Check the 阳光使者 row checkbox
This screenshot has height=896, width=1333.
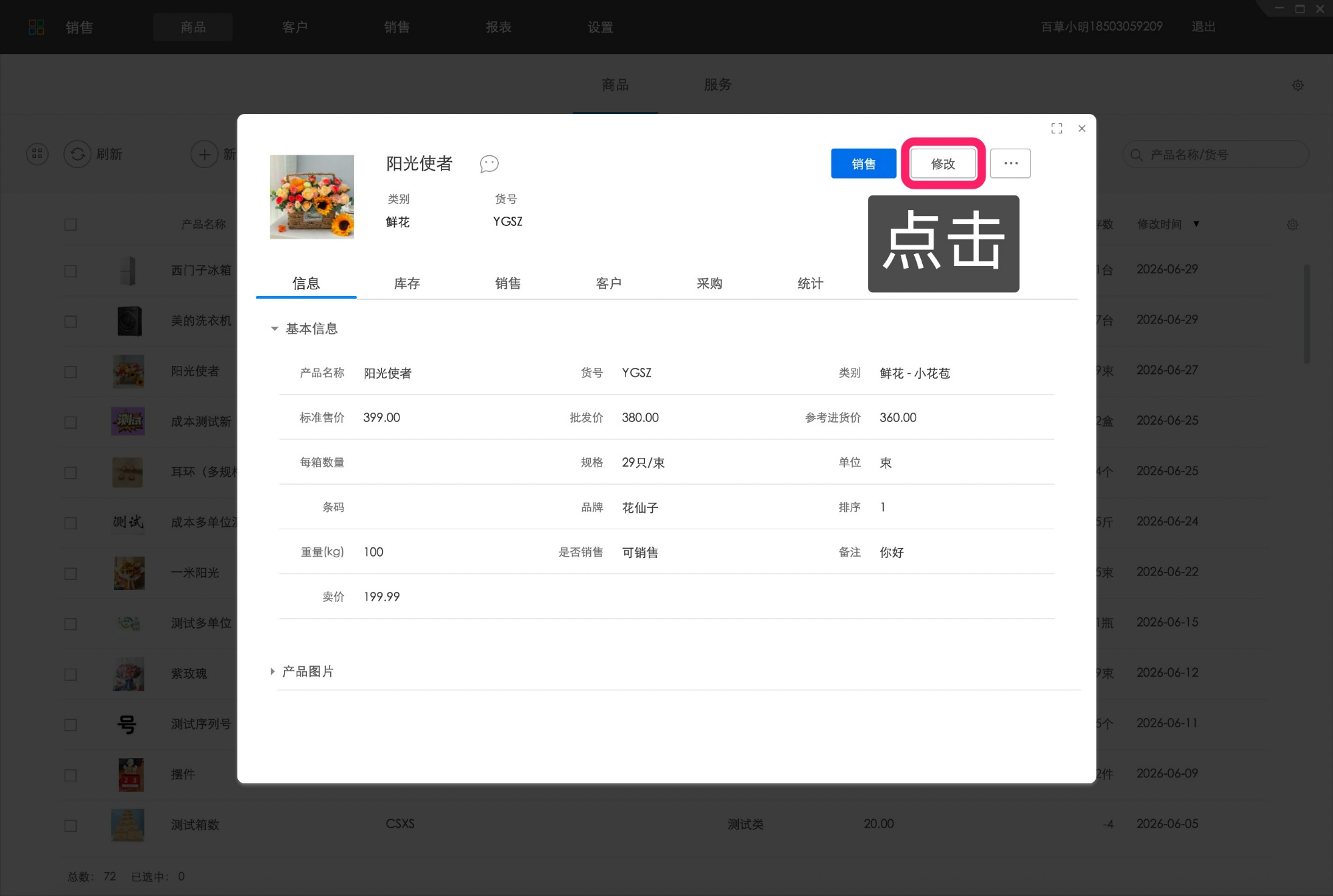click(x=71, y=372)
